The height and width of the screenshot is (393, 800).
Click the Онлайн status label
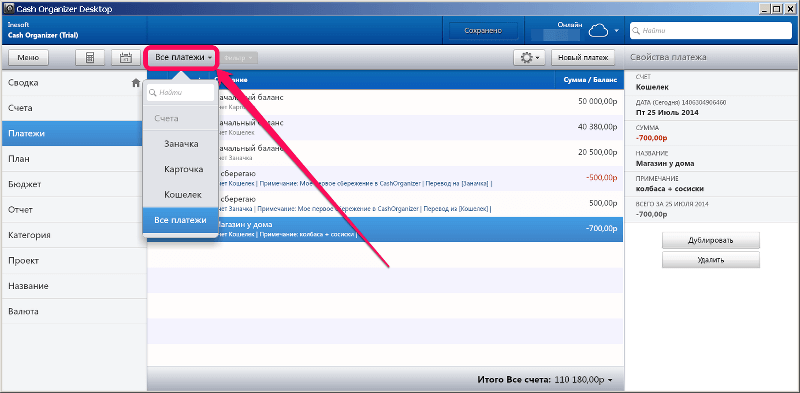click(x=570, y=24)
